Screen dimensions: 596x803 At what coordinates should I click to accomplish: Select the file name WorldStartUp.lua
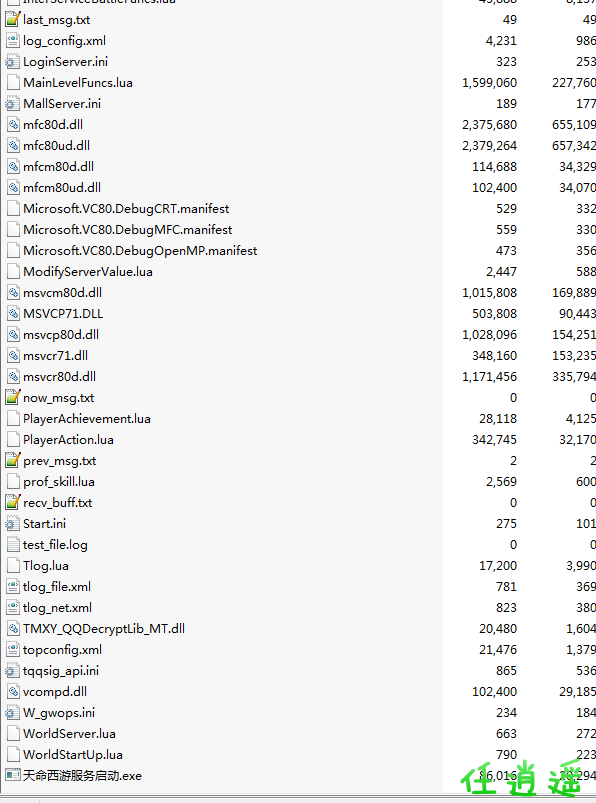73,754
